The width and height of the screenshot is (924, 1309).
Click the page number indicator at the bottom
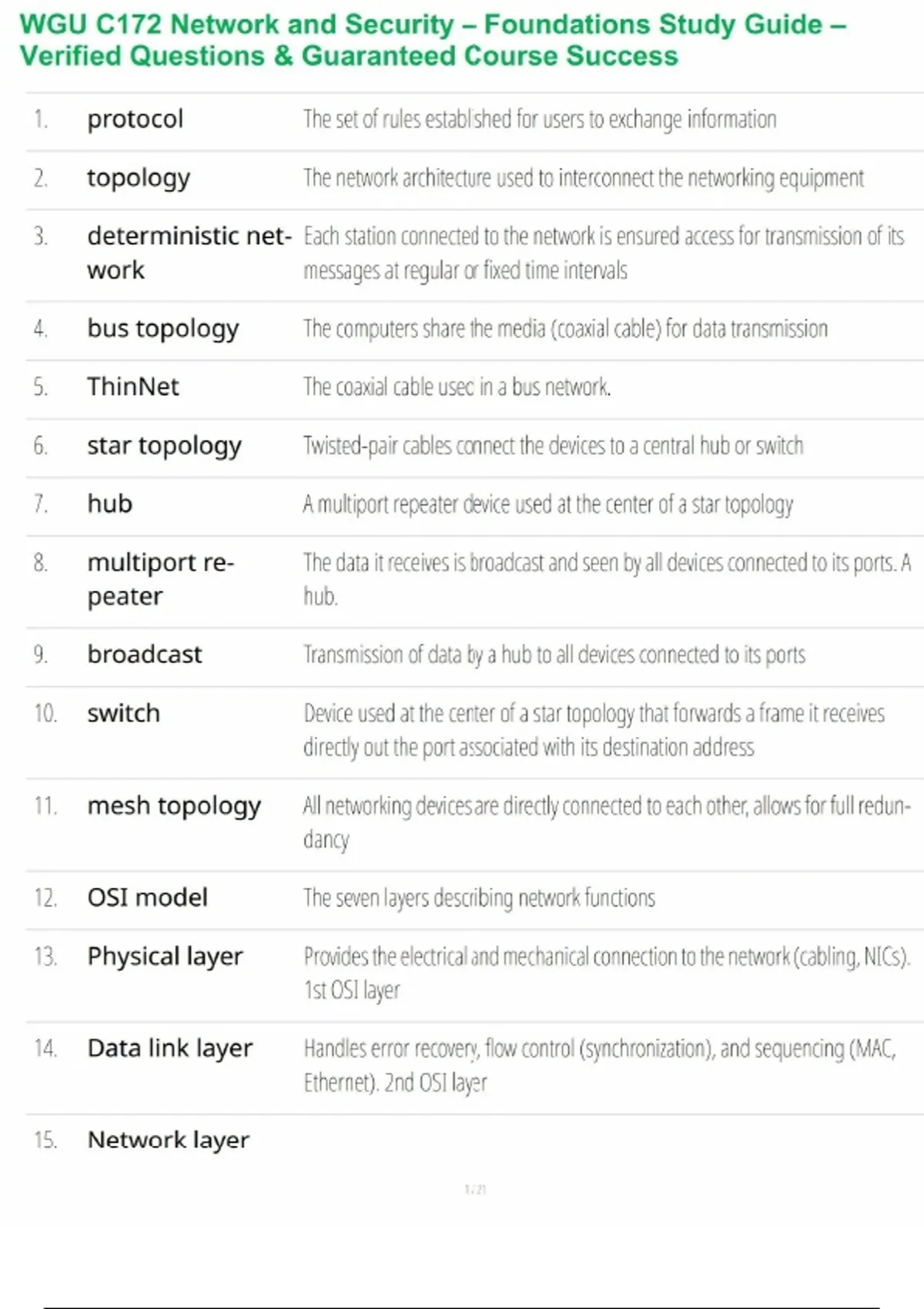coord(475,1190)
